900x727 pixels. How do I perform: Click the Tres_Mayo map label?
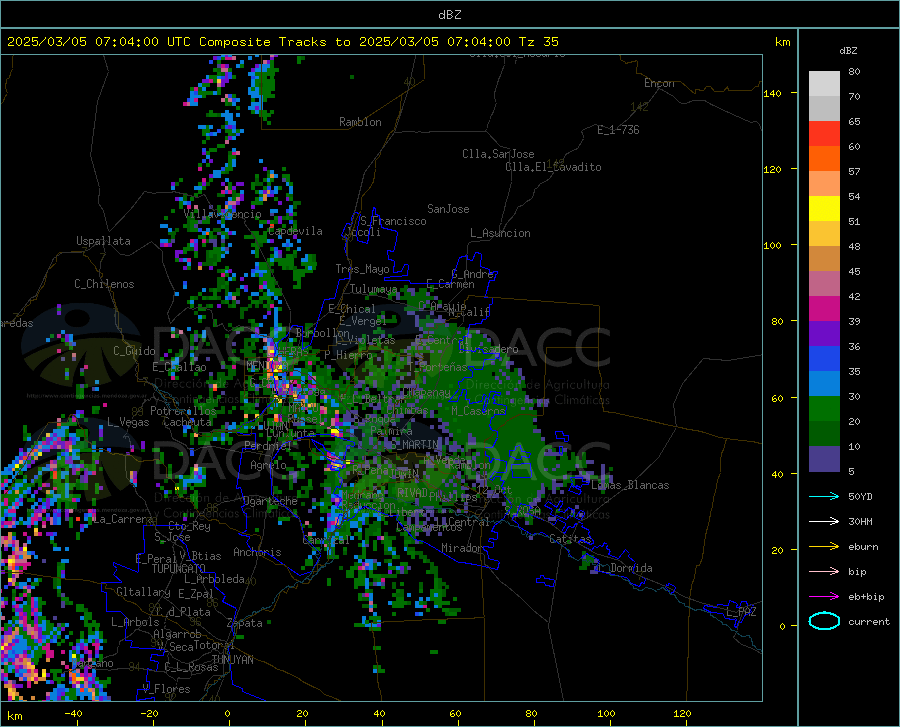[x=362, y=269]
